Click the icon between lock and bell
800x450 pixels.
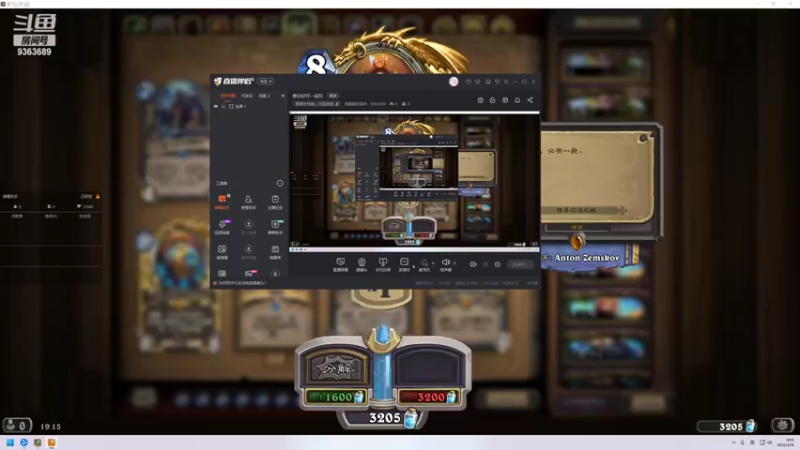505,100
